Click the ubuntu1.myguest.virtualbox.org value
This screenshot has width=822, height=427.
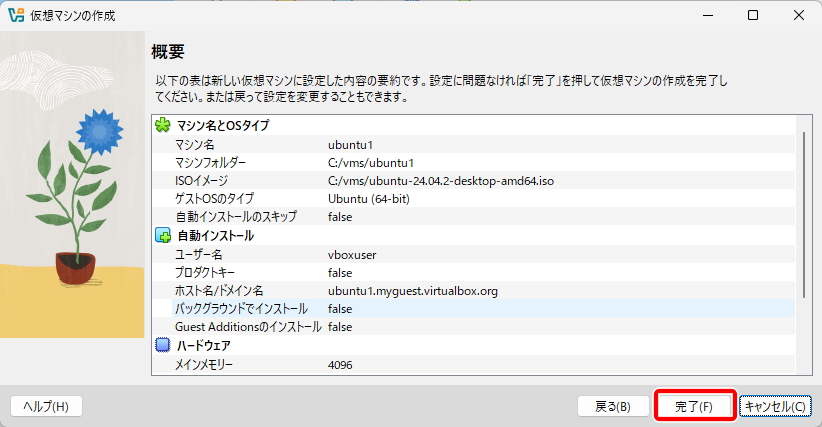pos(413,291)
